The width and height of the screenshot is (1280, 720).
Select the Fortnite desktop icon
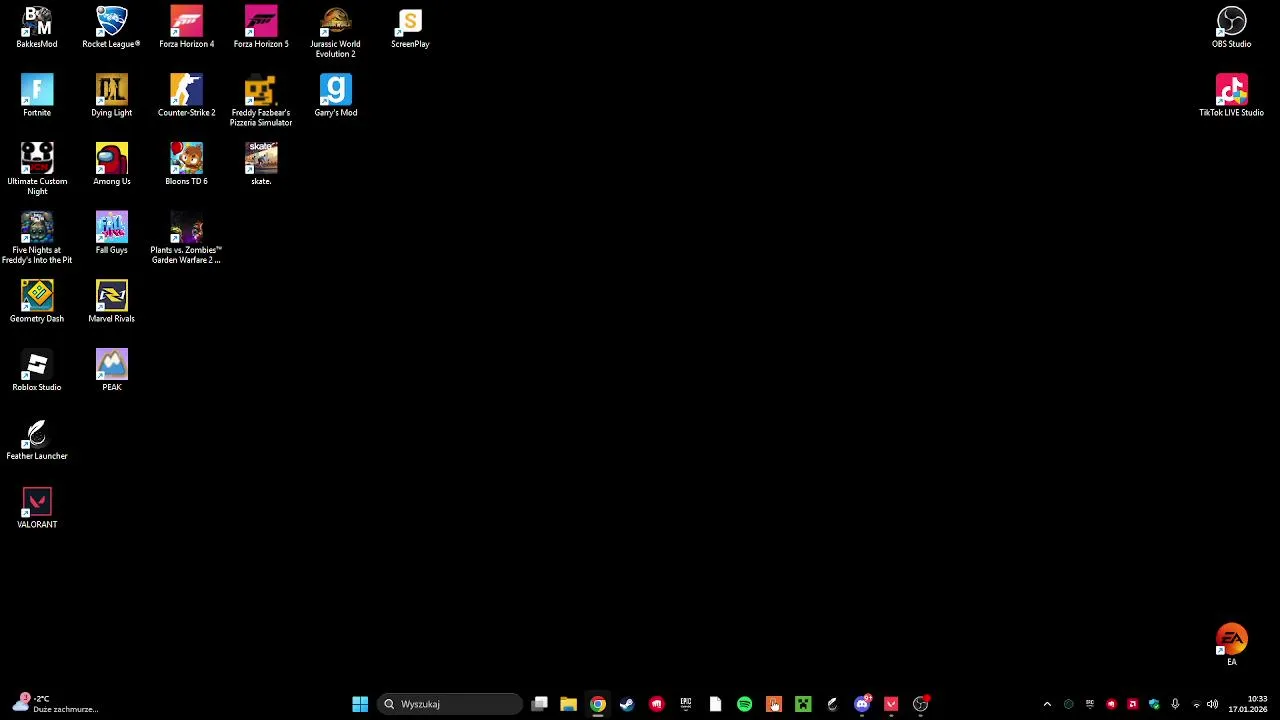point(37,96)
